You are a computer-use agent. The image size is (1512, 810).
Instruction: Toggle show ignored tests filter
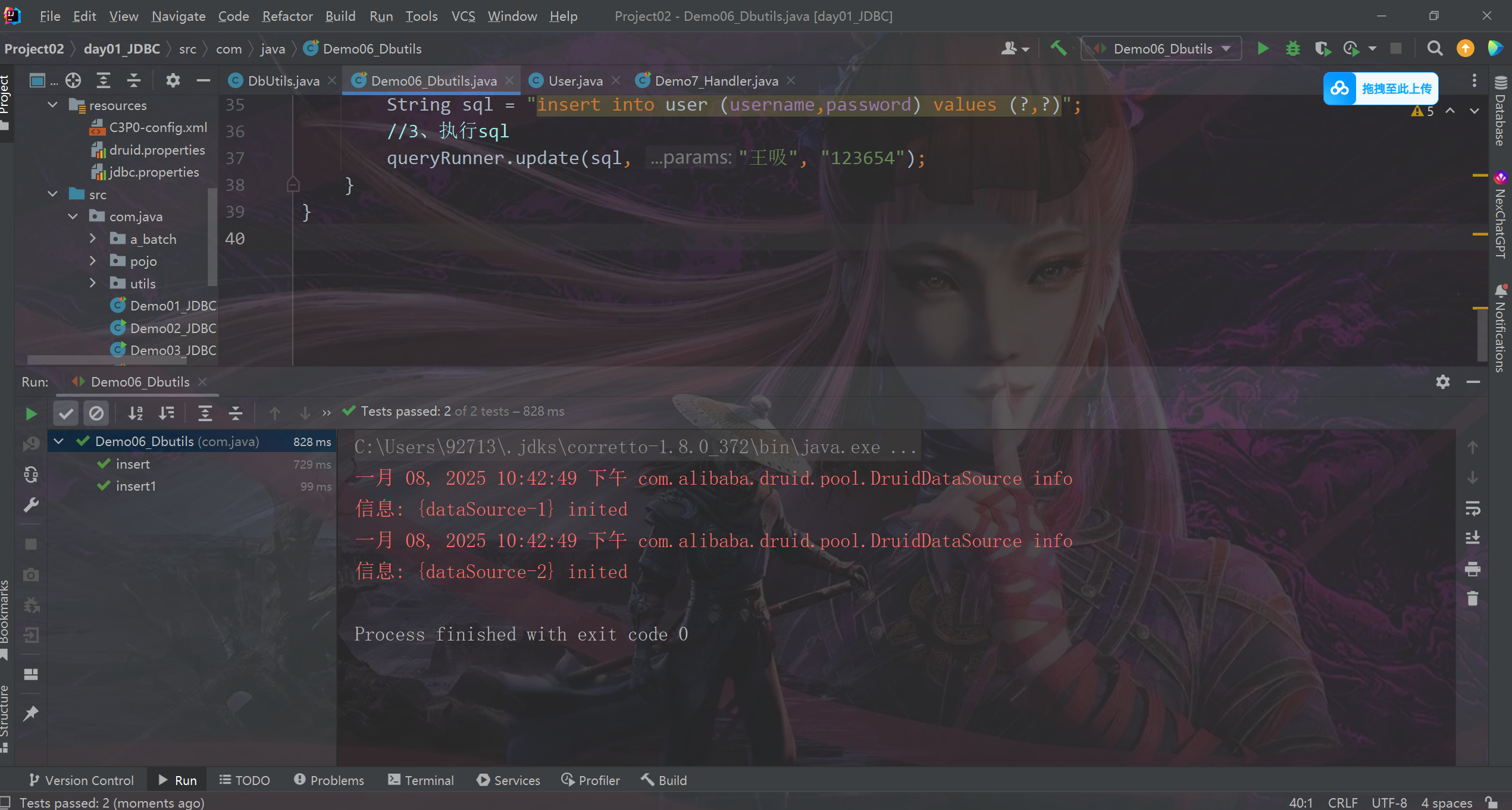tap(96, 413)
